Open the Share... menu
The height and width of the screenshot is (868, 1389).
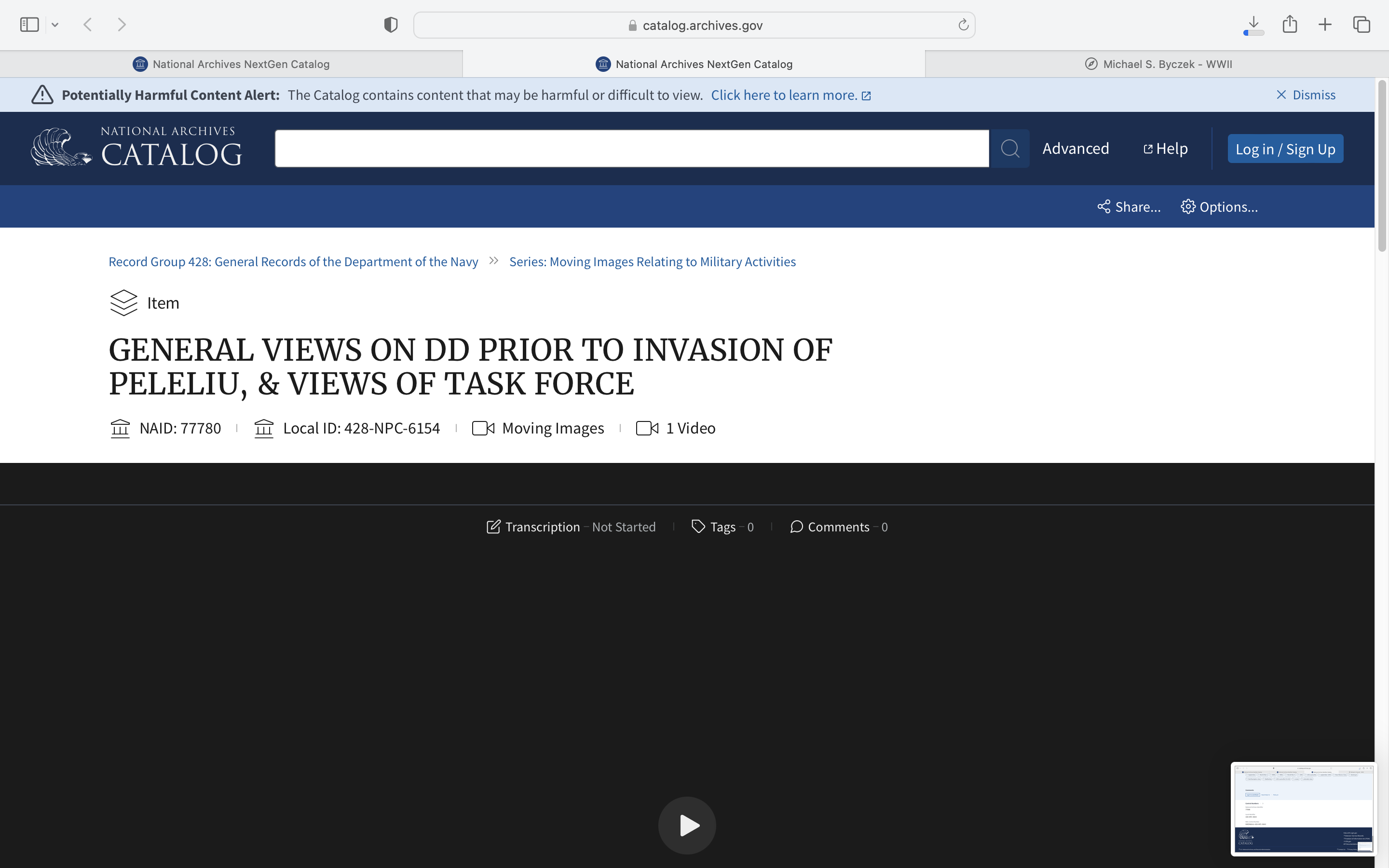pyautogui.click(x=1129, y=207)
